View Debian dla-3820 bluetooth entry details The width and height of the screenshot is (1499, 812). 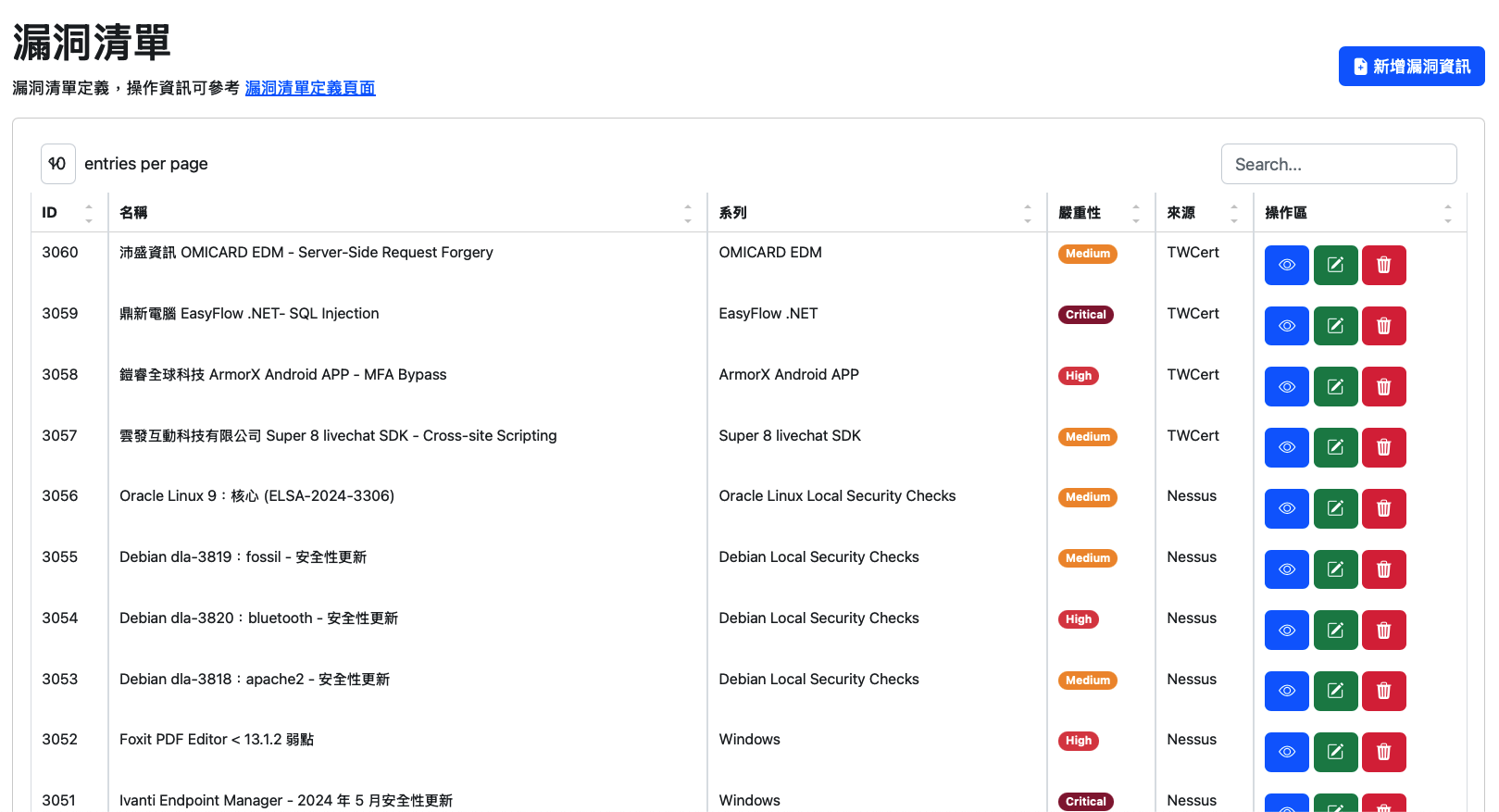[1286, 631]
